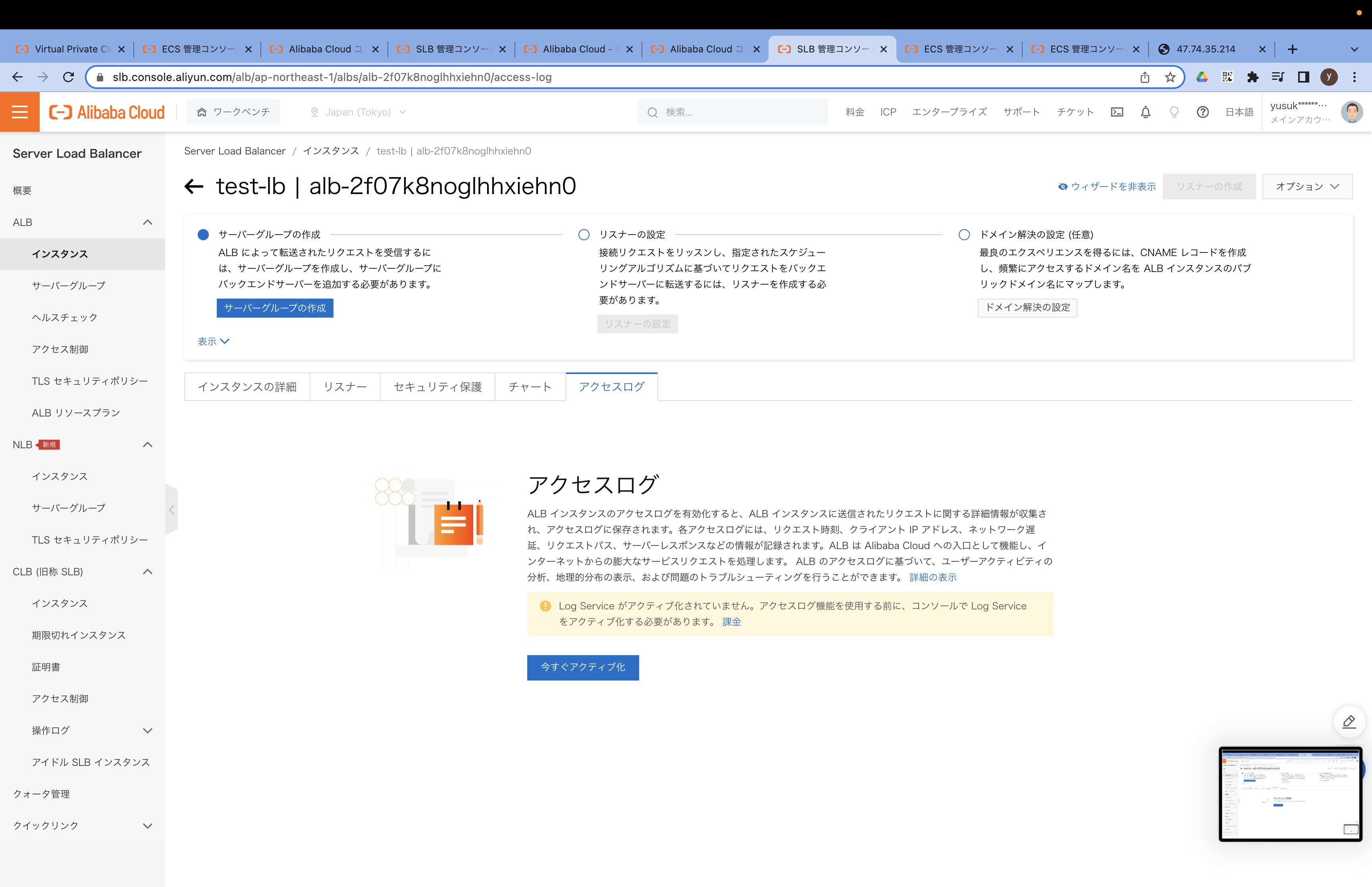1372x887 pixels.
Task: Open the hamburger navigation menu
Action: pyautogui.click(x=19, y=112)
